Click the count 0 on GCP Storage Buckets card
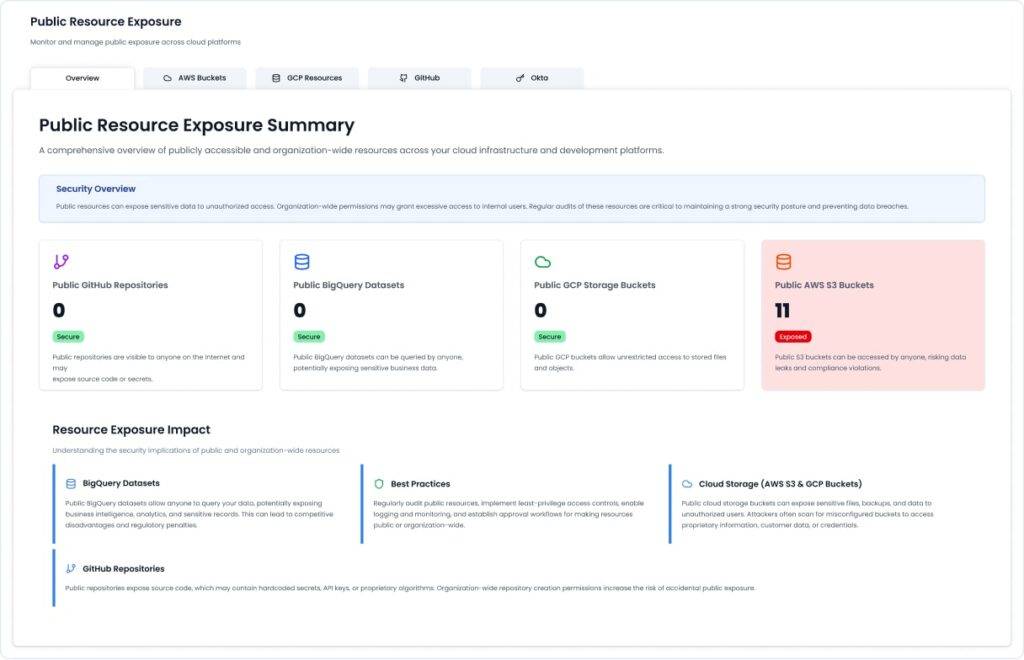This screenshot has height=660, width=1024. pos(541,311)
